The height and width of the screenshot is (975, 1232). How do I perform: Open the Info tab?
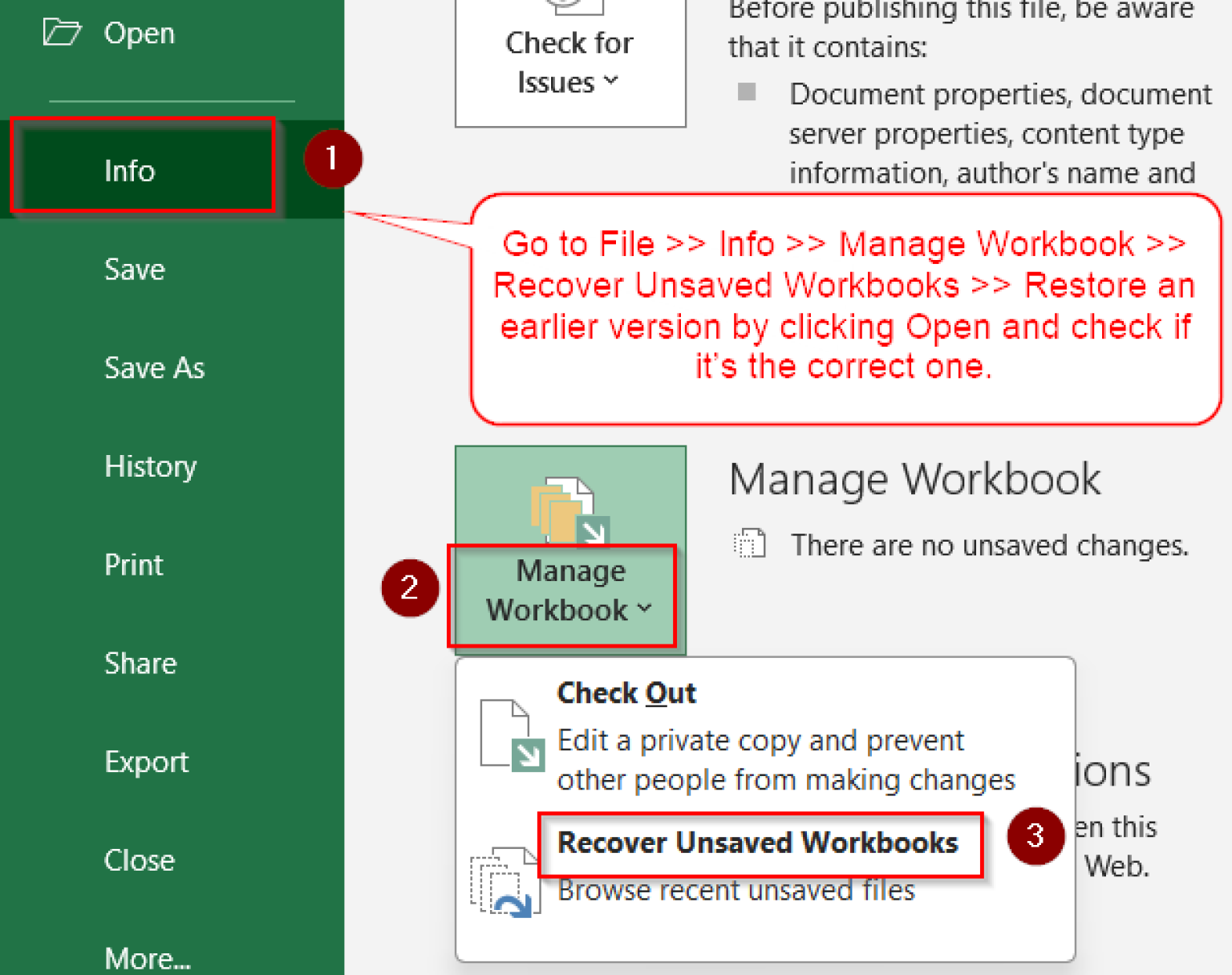tap(130, 170)
